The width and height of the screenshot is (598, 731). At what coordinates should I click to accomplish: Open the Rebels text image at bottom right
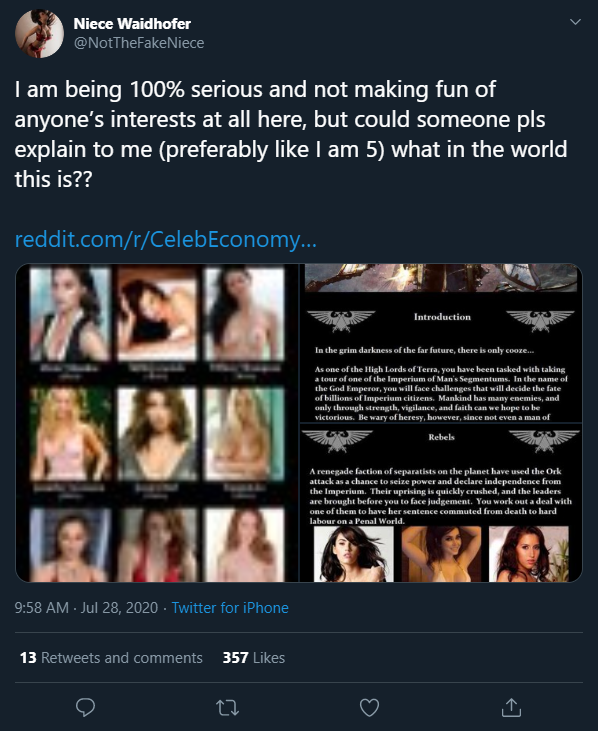tap(441, 503)
